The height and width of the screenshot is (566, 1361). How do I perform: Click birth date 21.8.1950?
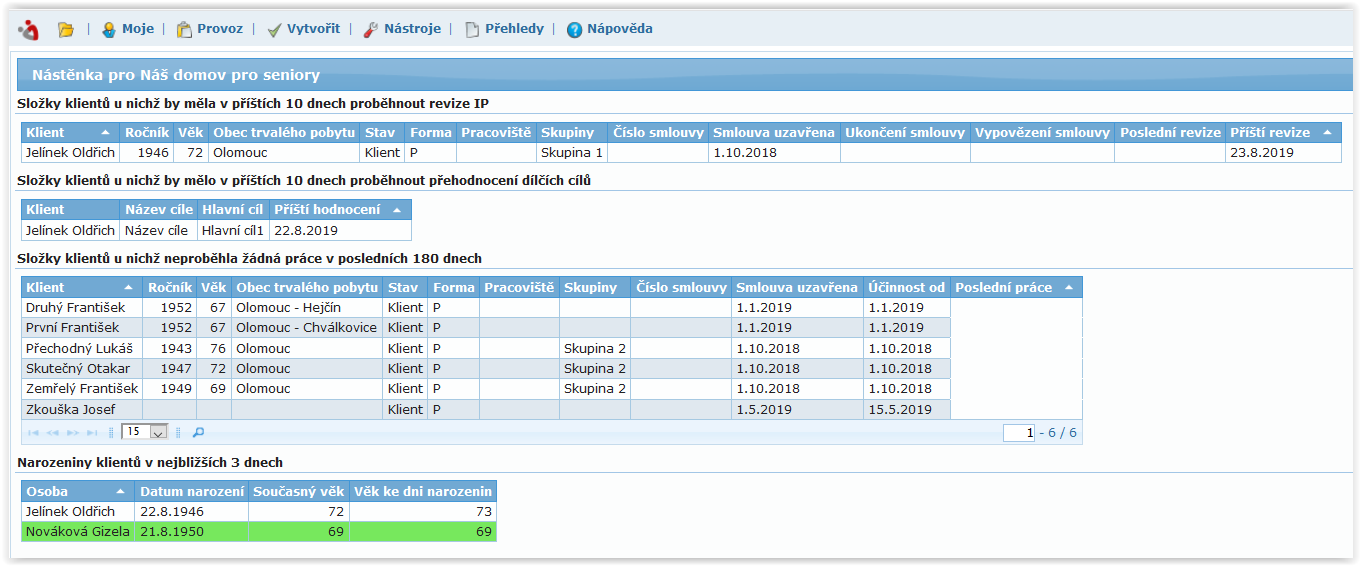click(192, 531)
